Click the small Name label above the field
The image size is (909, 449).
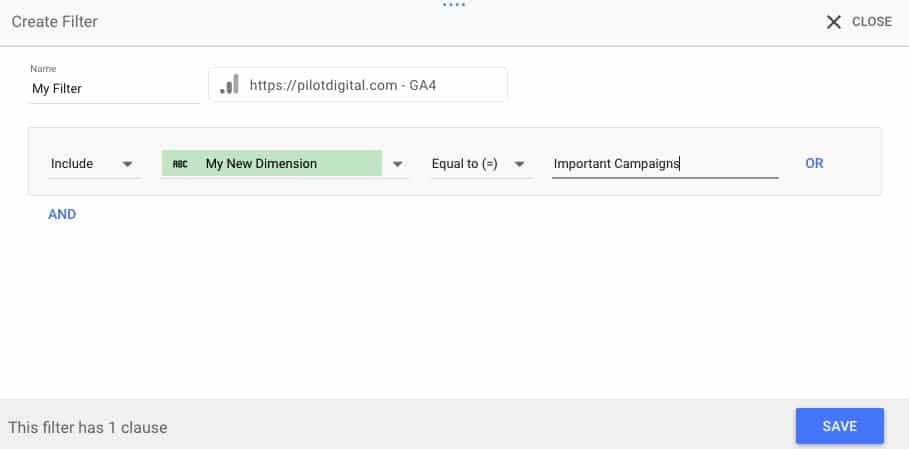42,69
